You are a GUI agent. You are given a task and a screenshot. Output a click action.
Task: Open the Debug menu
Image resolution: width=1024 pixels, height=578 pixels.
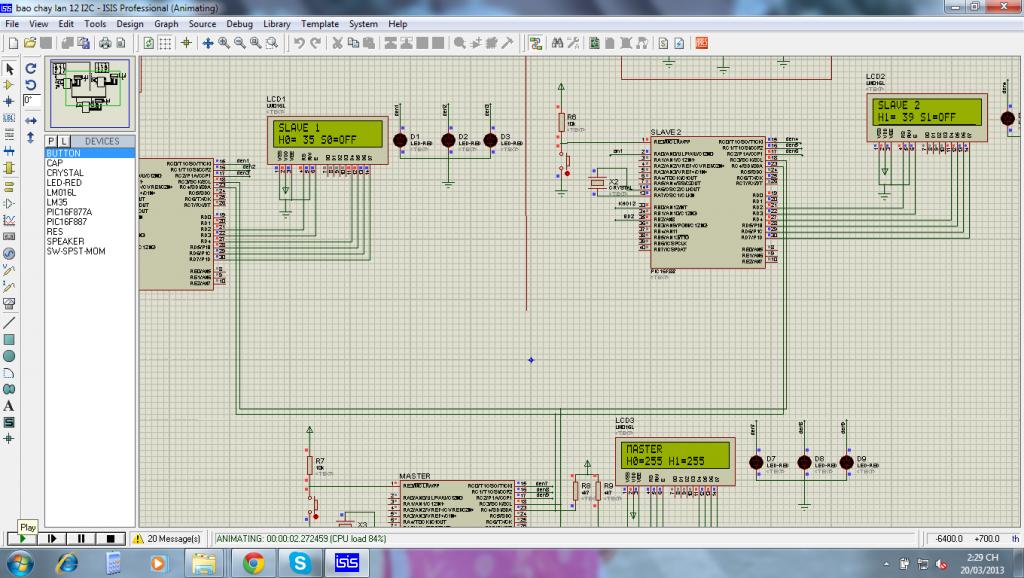pyautogui.click(x=240, y=23)
